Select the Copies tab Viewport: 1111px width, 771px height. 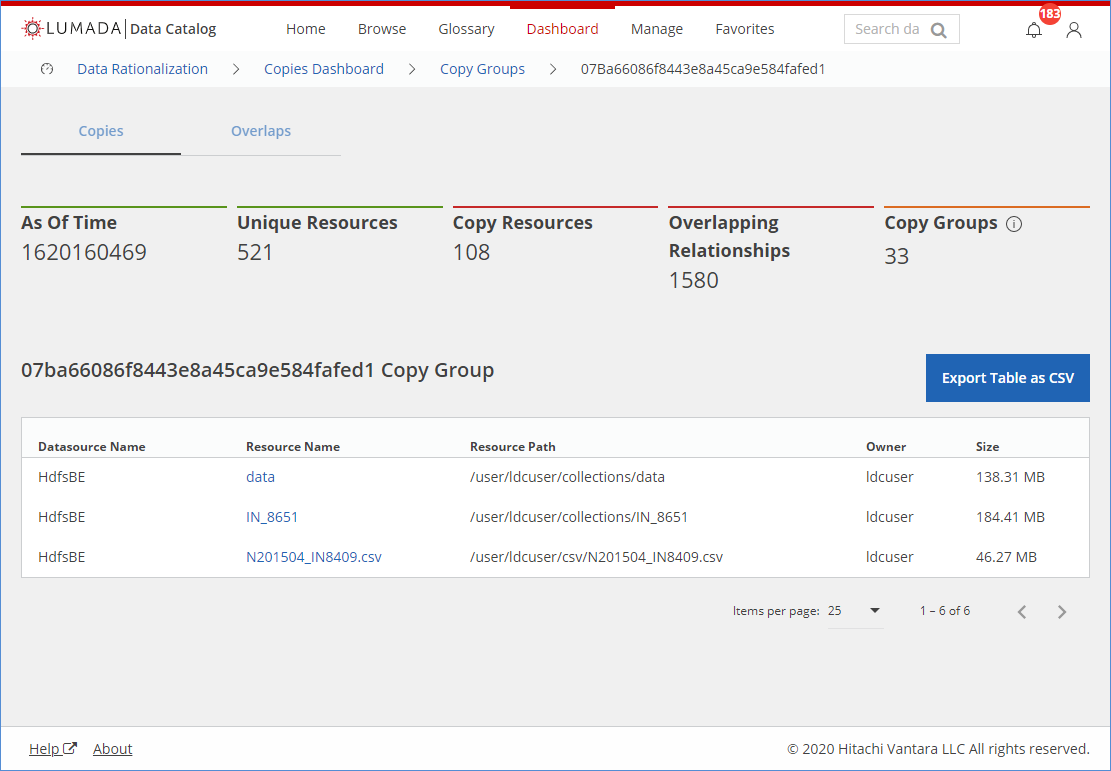pyautogui.click(x=100, y=131)
